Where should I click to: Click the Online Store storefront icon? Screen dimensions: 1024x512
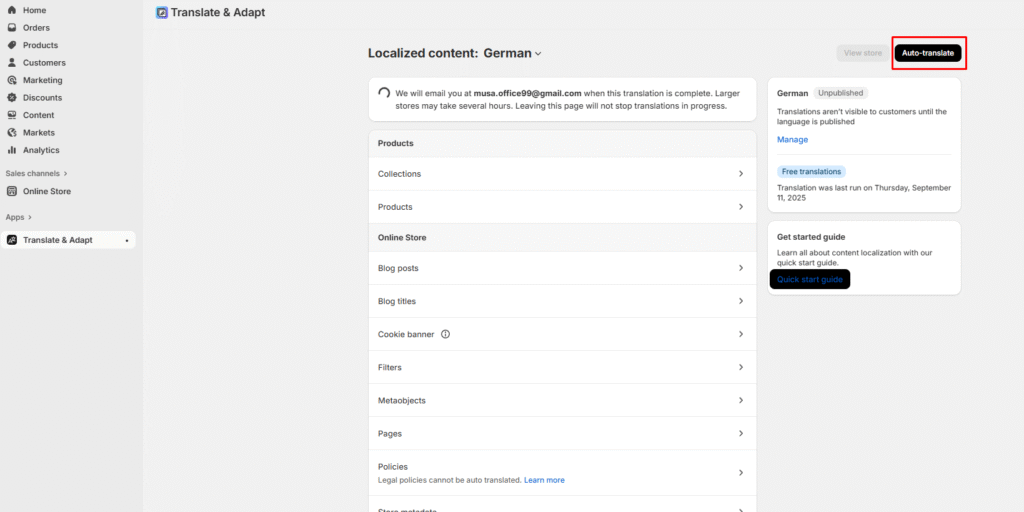pyautogui.click(x=12, y=191)
